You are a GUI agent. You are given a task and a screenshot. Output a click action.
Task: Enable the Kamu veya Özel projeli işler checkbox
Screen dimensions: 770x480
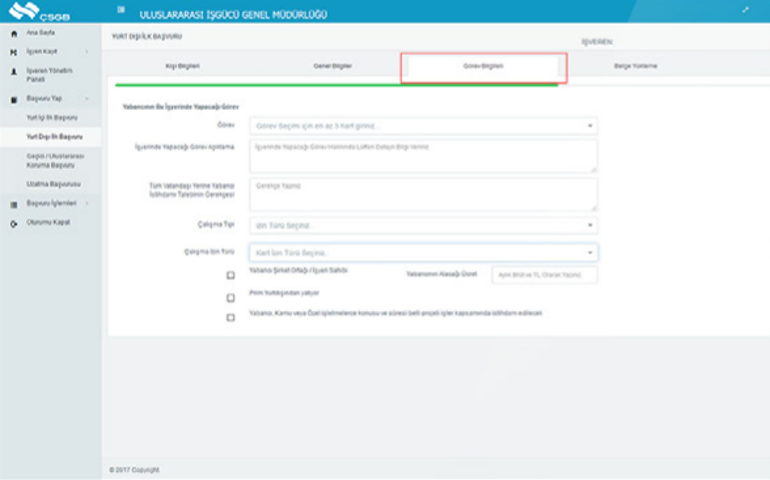231,317
